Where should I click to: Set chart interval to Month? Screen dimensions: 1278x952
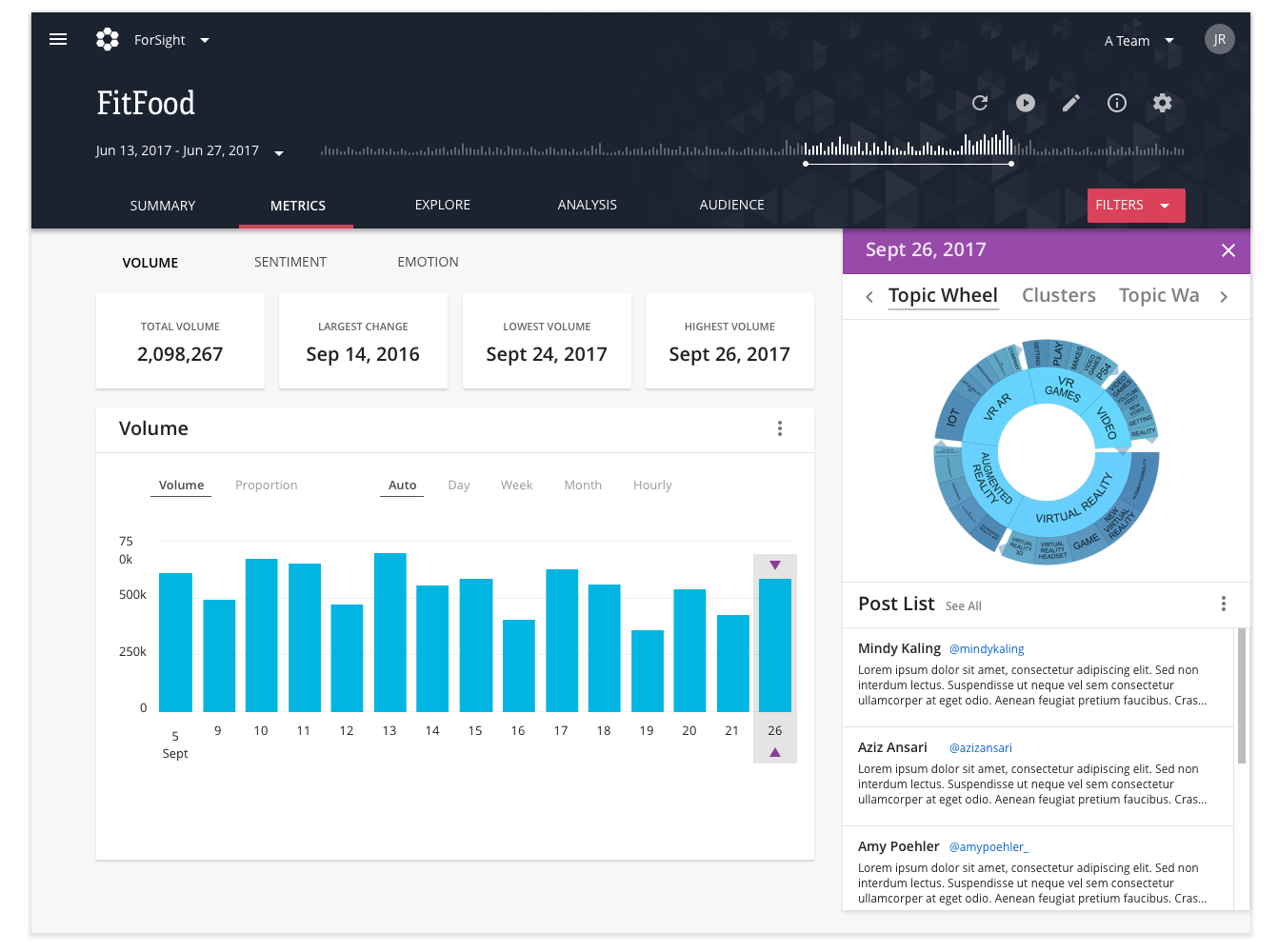583,486
